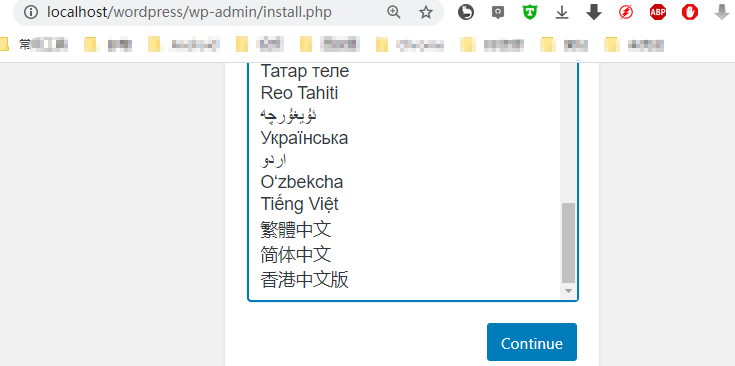Choose 香港中文版 from the language list
Viewport: 735px width, 366px height.
(x=304, y=280)
